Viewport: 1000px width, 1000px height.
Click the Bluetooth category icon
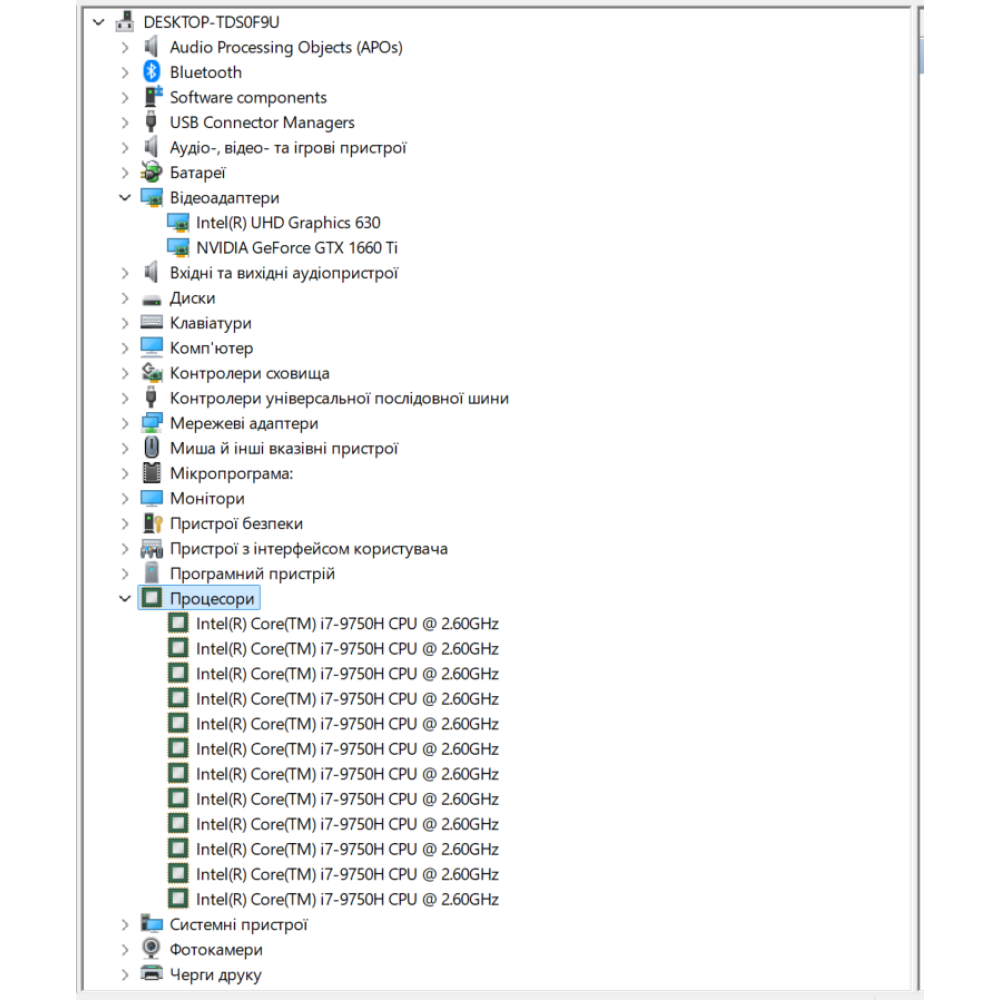point(152,72)
